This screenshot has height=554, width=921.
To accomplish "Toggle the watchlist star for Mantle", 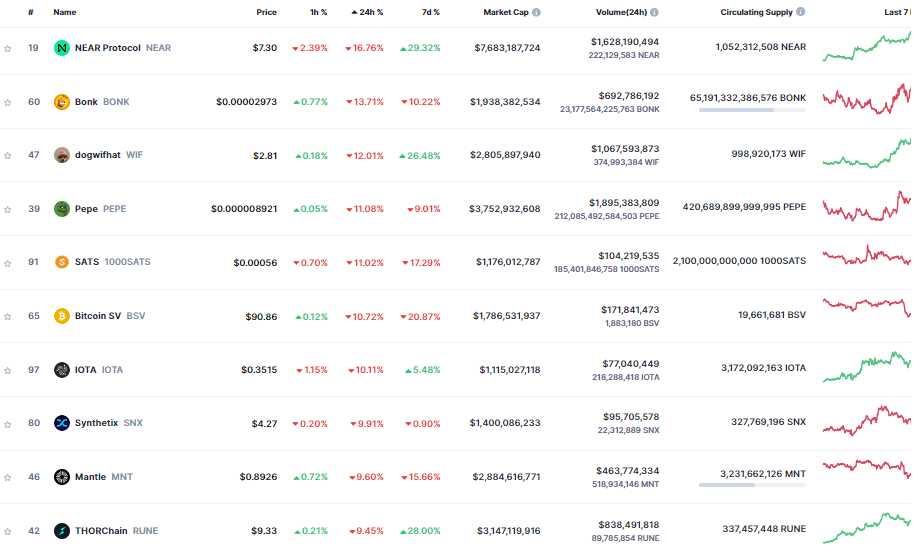I will click(x=8, y=478).
